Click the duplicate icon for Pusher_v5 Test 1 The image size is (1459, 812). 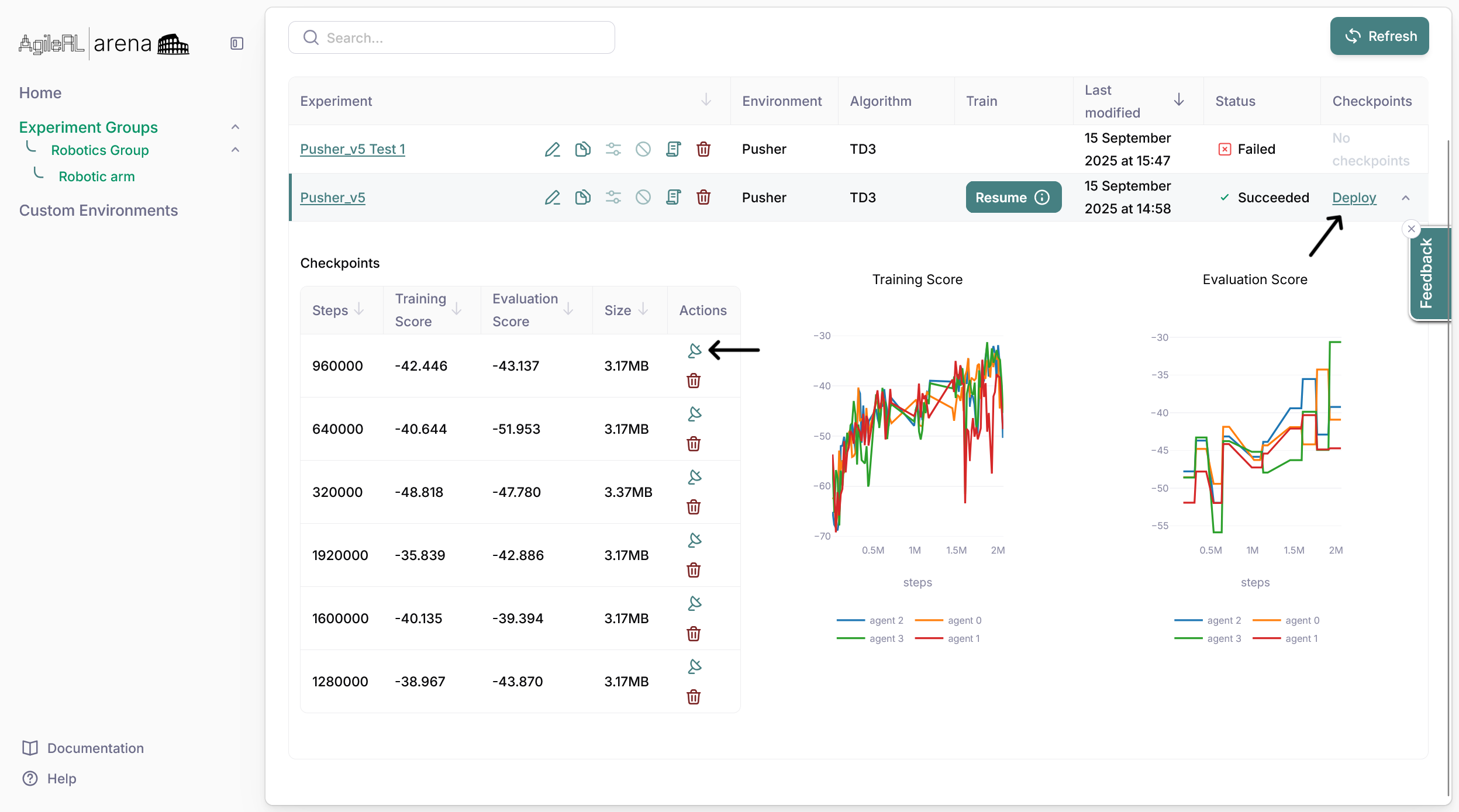(x=582, y=149)
